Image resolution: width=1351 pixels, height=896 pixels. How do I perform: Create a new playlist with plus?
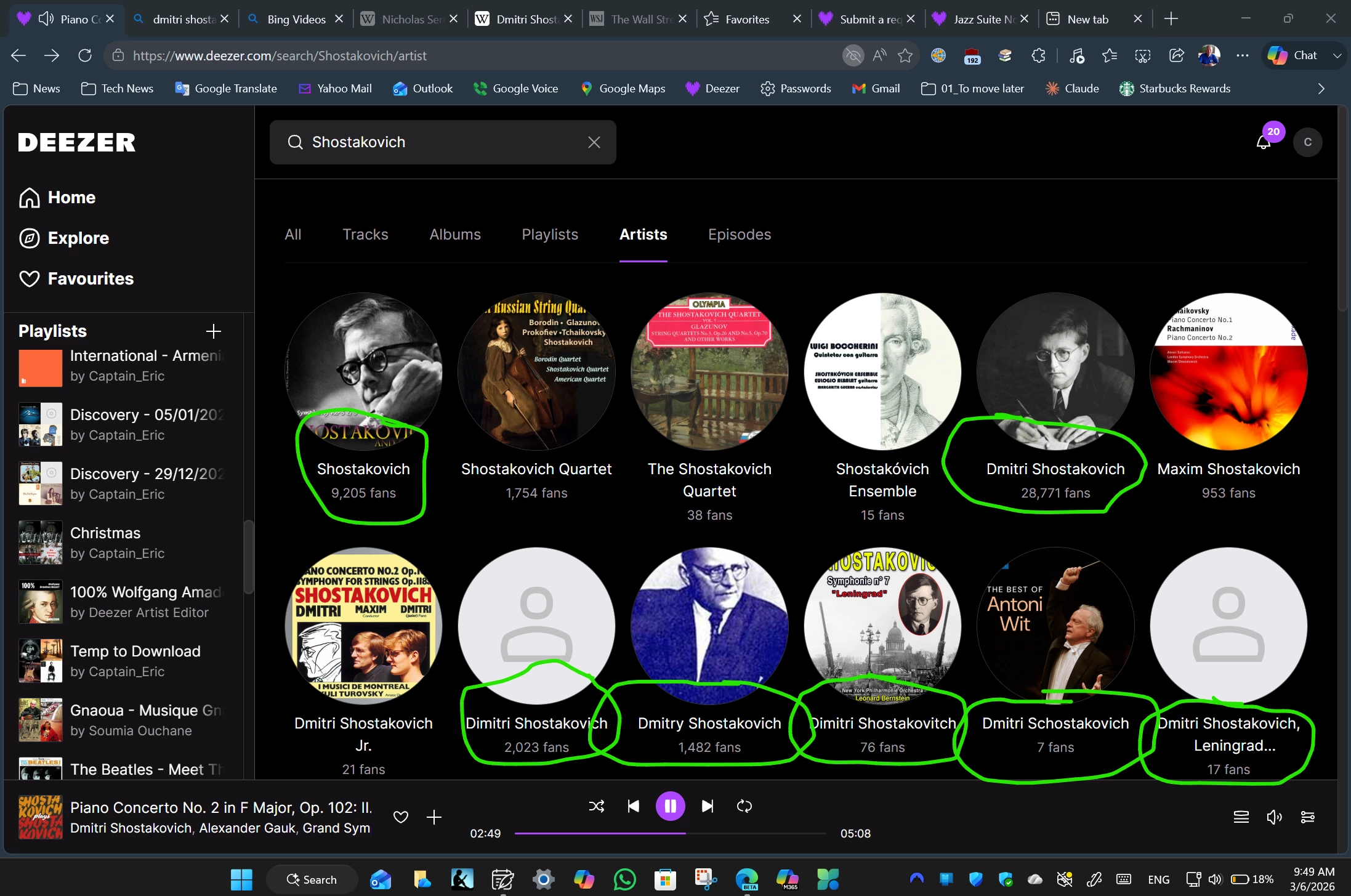(213, 331)
